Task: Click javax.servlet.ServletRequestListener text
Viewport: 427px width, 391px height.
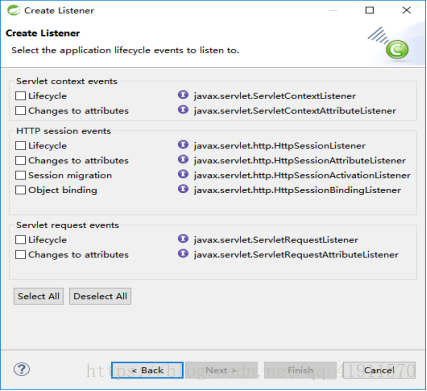Action: pos(276,240)
